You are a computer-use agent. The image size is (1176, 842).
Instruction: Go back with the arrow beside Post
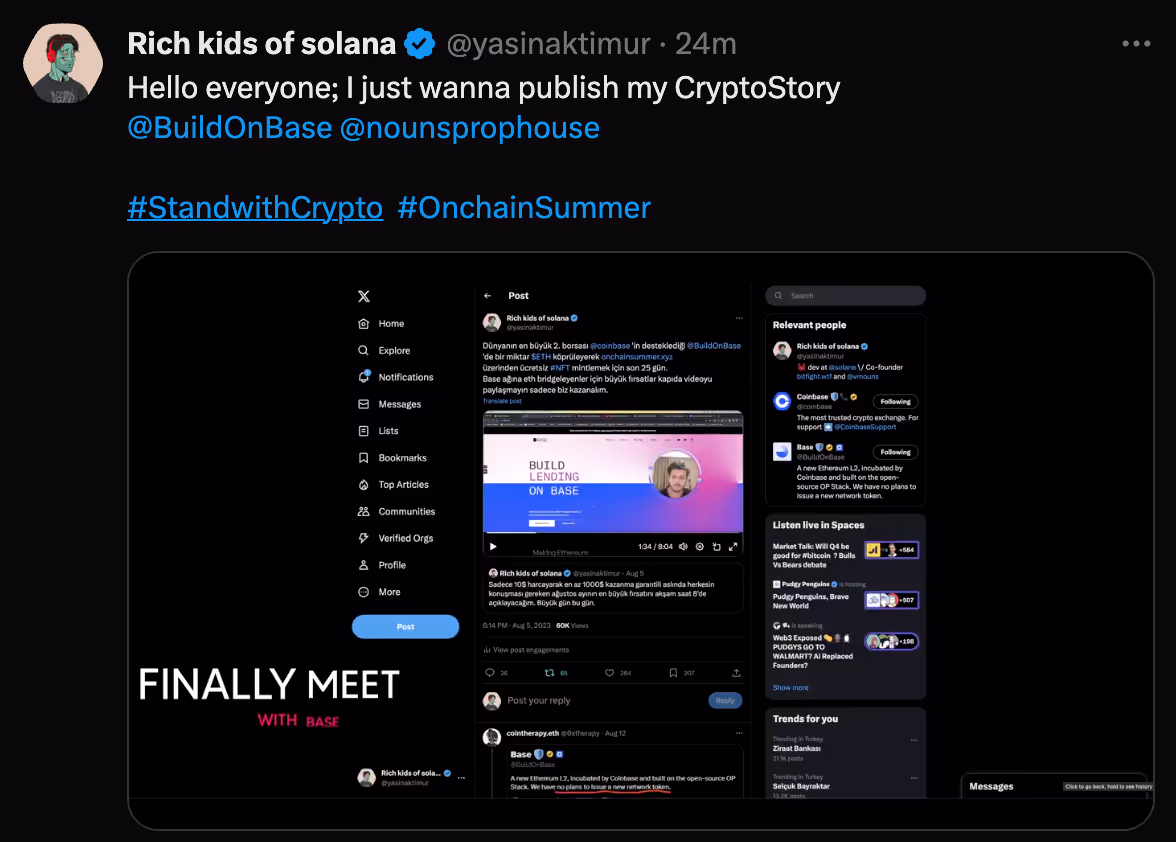(488, 296)
